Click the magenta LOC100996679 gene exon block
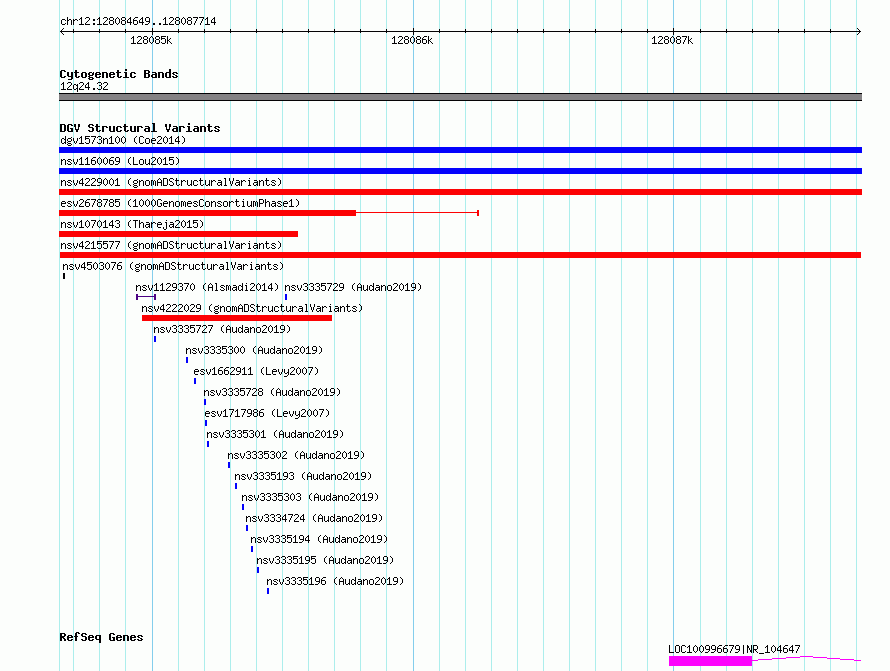The width and height of the screenshot is (890, 671). point(710,661)
